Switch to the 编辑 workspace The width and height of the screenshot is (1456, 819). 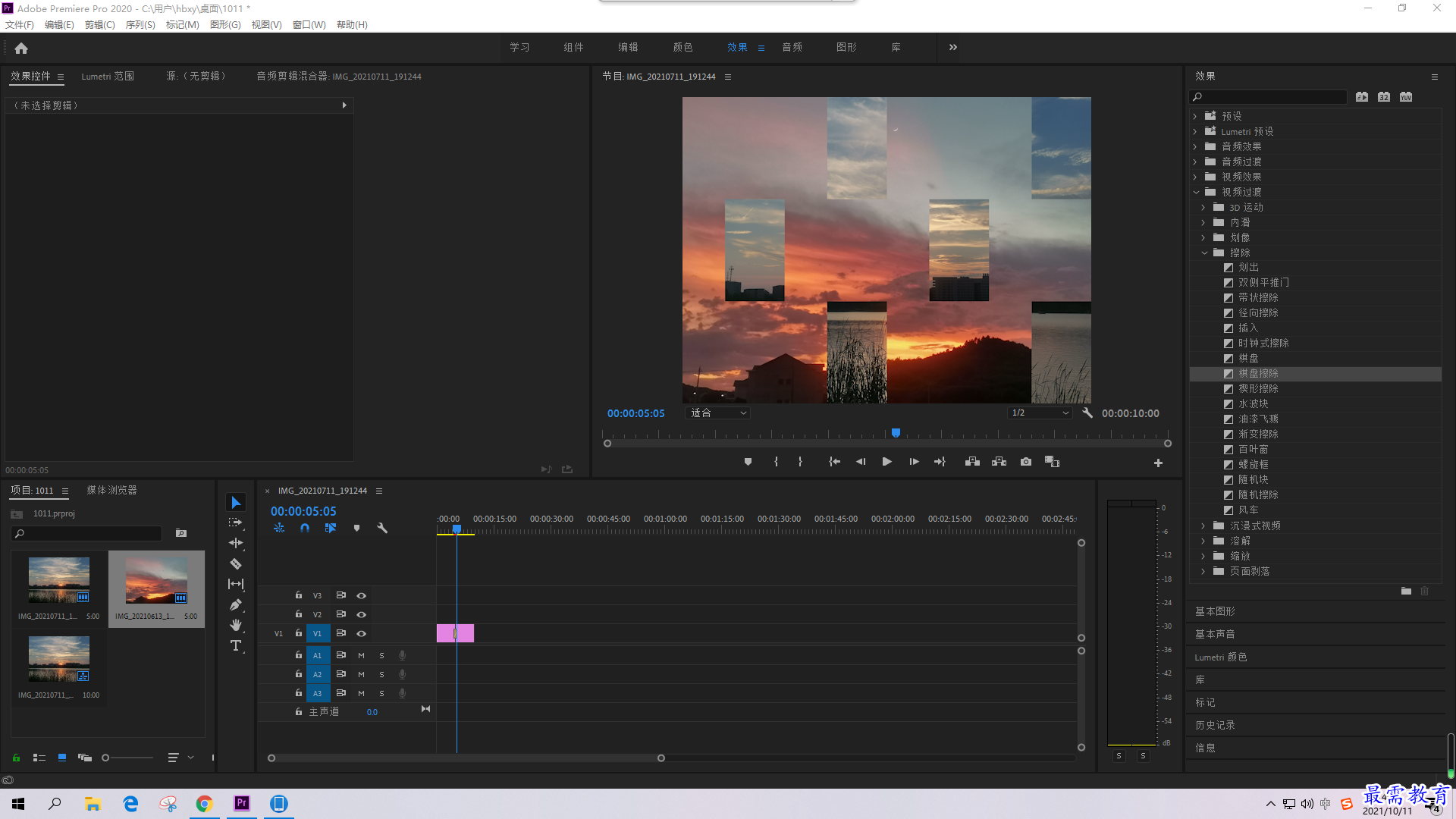click(x=628, y=47)
